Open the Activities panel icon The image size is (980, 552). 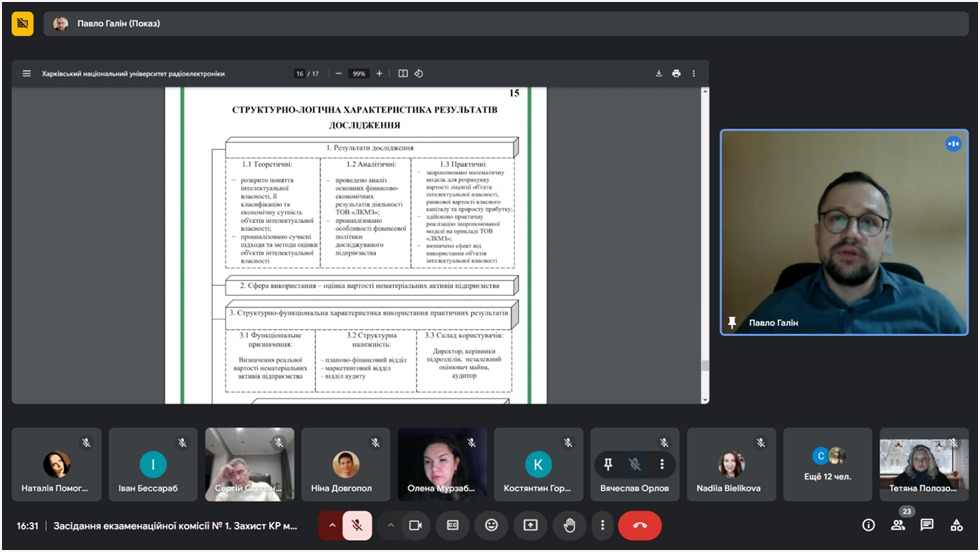coord(957,525)
